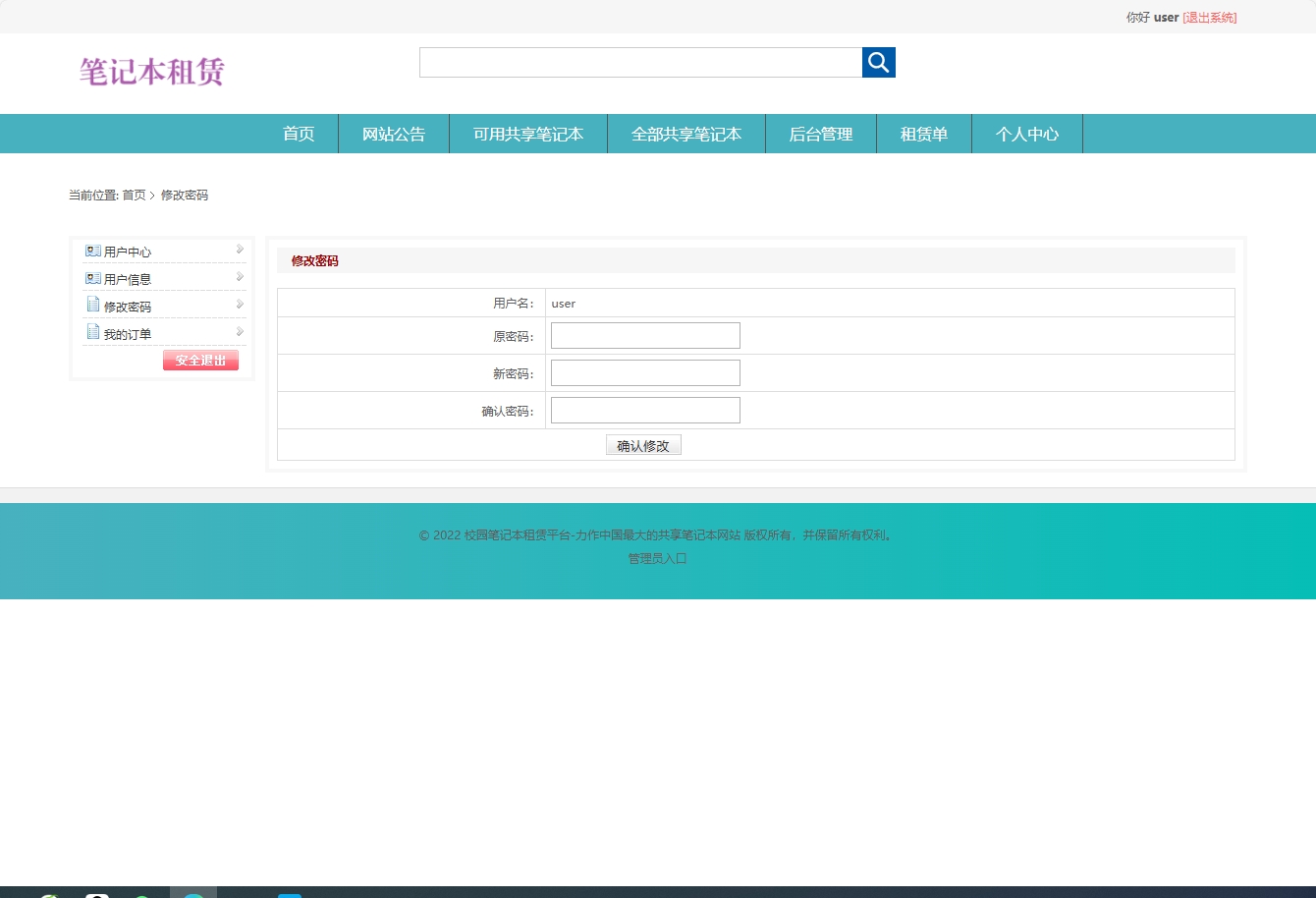1316x898 pixels.
Task: Click inside the 原密码 input field
Action: coord(644,335)
